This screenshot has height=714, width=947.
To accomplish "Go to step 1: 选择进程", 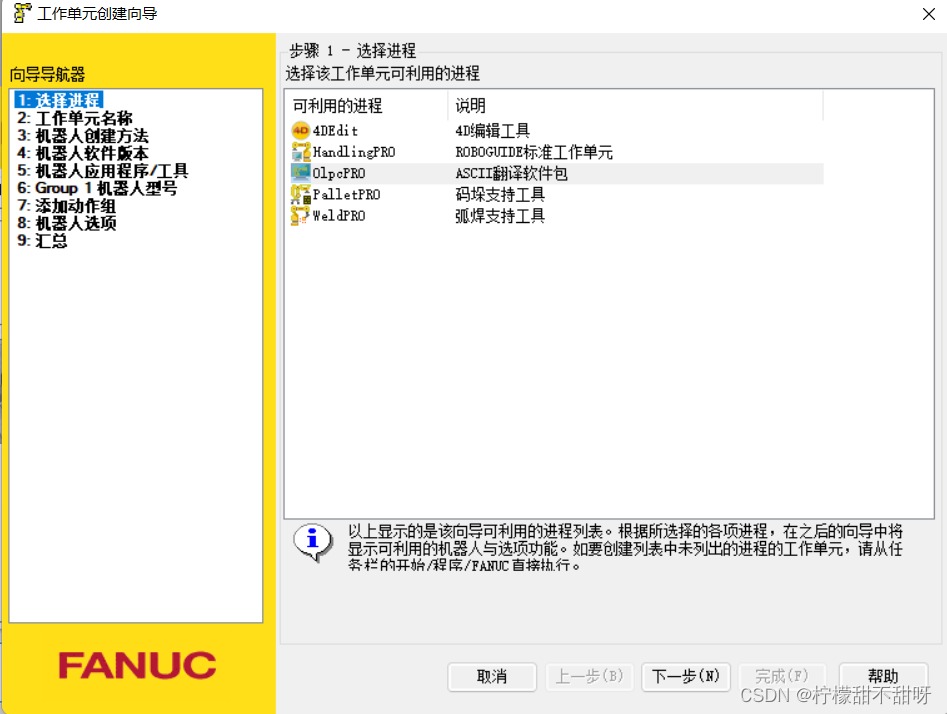I will pyautogui.click(x=59, y=100).
